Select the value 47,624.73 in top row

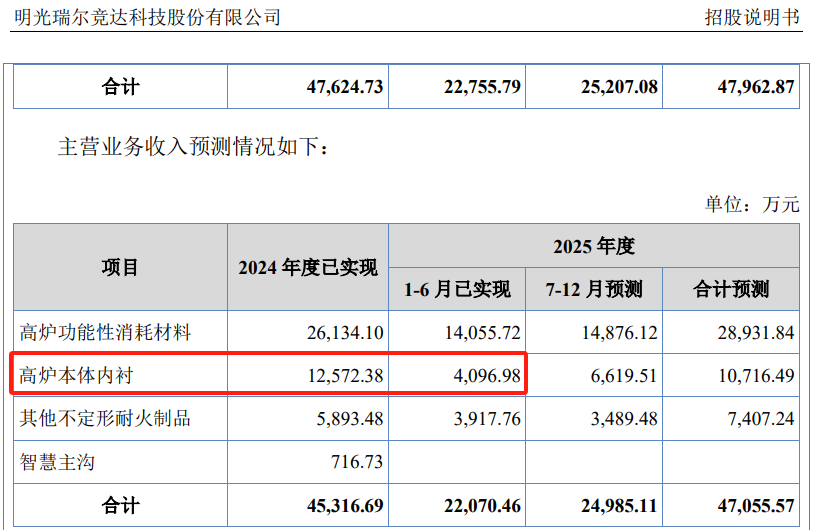click(x=344, y=87)
